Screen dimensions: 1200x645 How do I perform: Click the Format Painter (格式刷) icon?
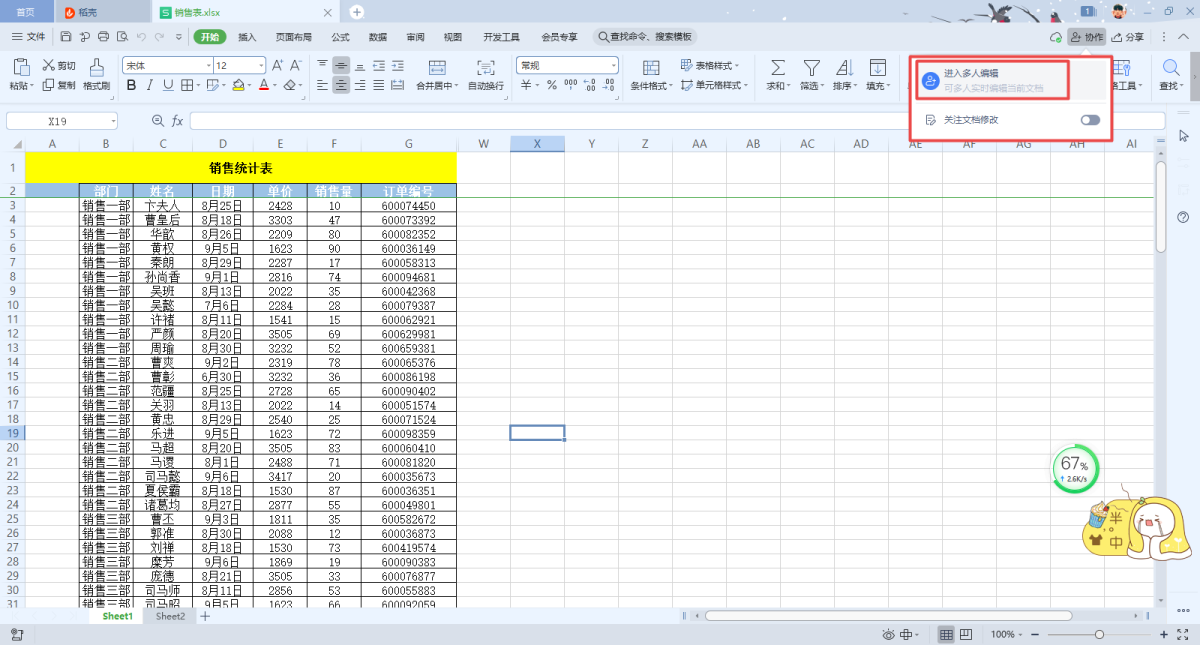[x=97, y=67]
